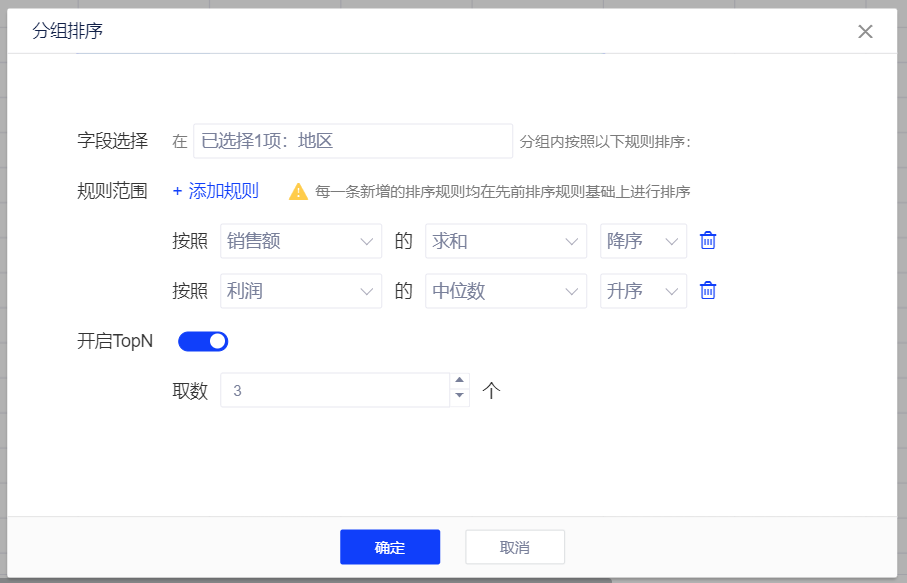The height and width of the screenshot is (583, 907).
Task: Open the 求和 aggregation dropdown
Action: (505, 241)
